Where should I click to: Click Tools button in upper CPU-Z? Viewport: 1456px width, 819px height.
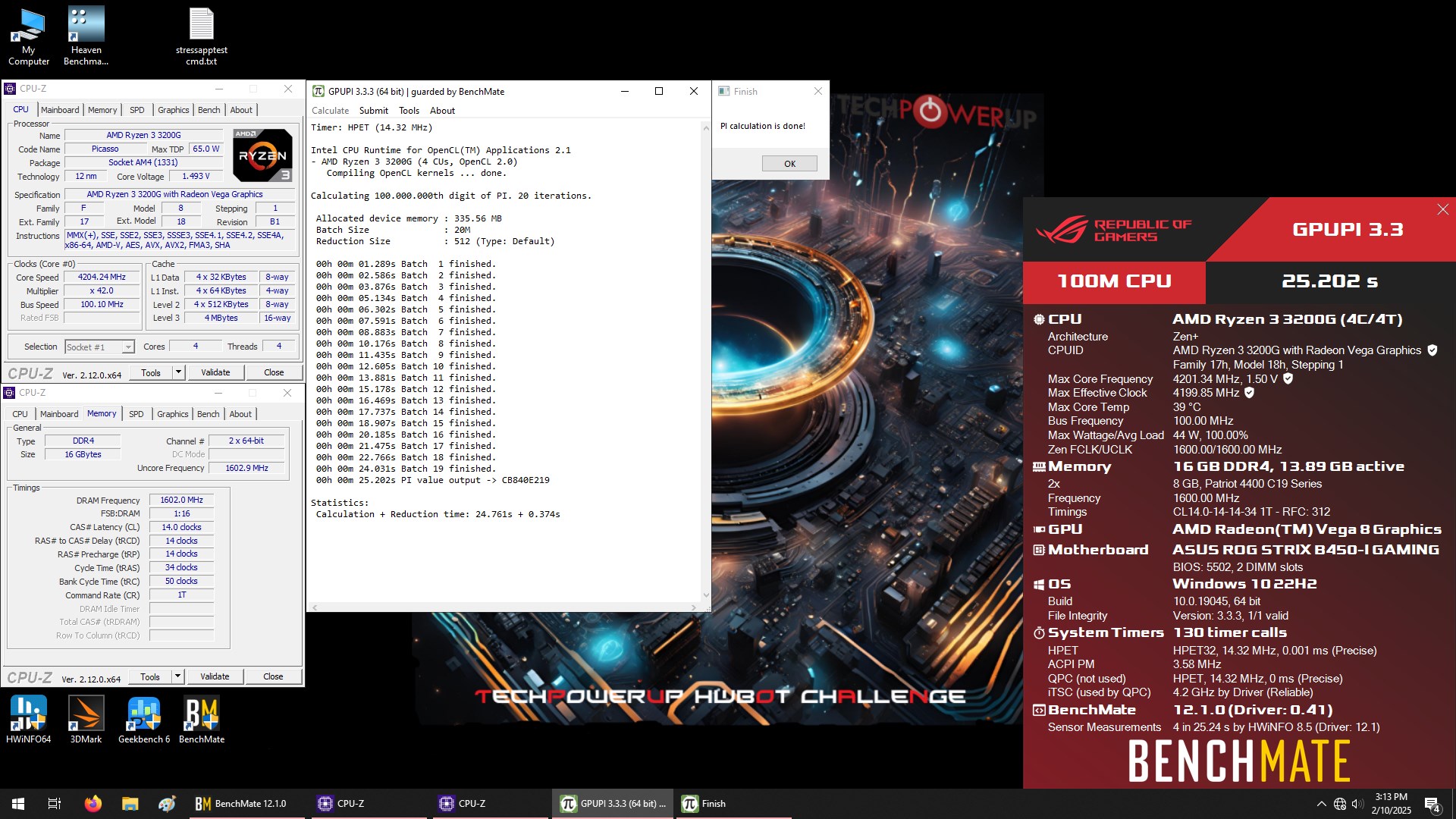[151, 372]
